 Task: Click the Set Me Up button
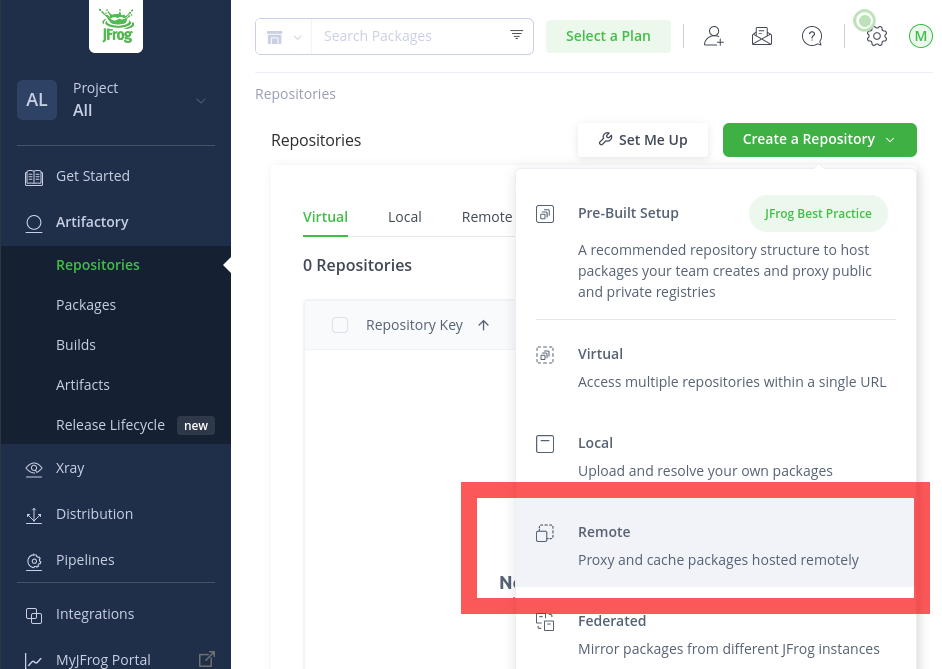(643, 140)
